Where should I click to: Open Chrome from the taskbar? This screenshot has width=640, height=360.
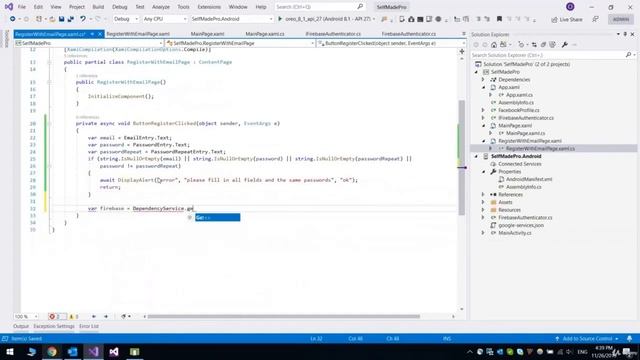coord(52,352)
